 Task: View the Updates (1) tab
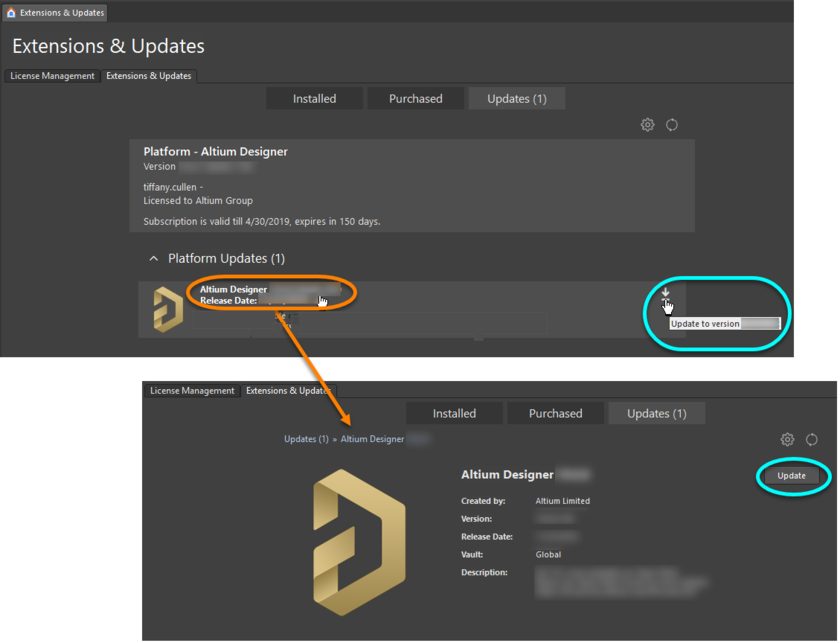coord(516,98)
